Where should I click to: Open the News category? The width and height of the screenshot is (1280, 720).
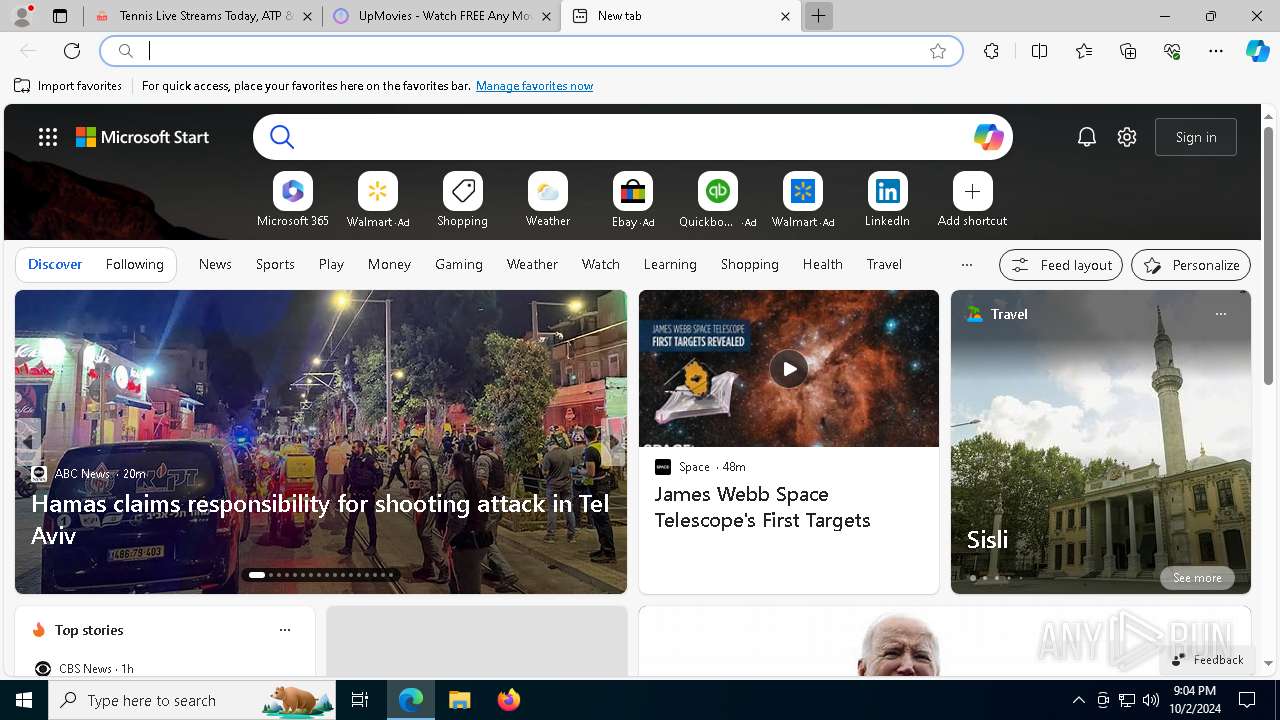(215, 264)
